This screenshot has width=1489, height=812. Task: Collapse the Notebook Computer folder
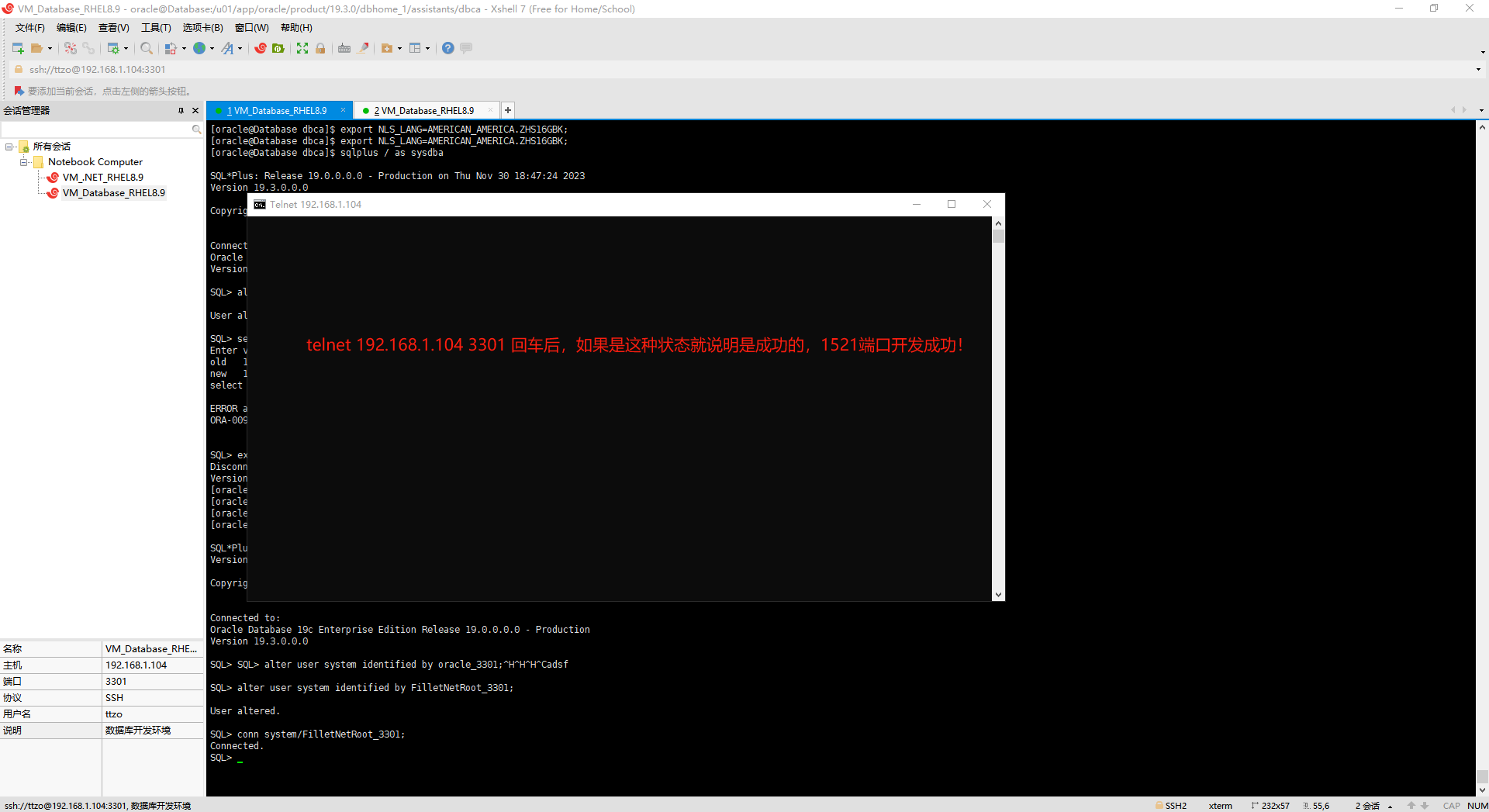24,162
